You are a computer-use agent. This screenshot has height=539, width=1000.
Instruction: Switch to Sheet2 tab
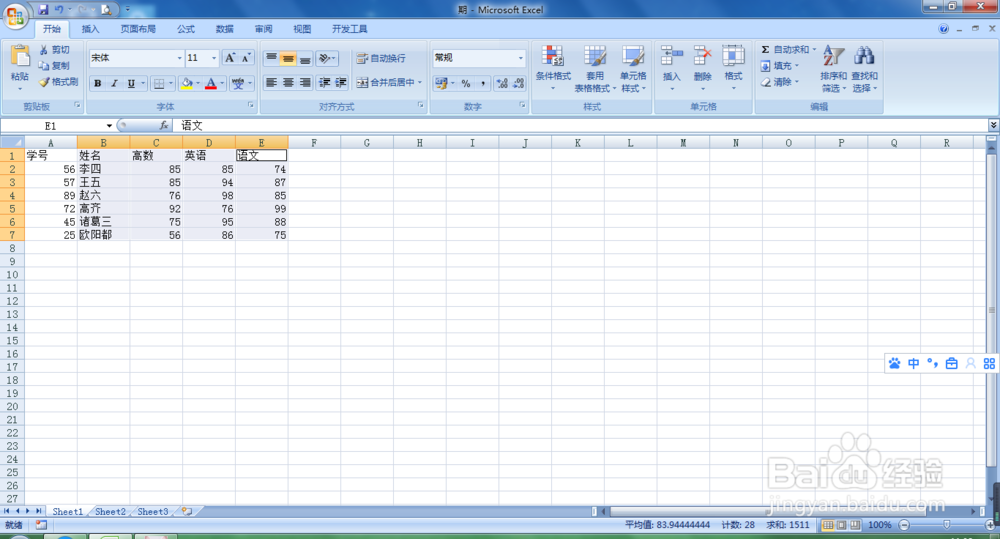pyautogui.click(x=110, y=512)
